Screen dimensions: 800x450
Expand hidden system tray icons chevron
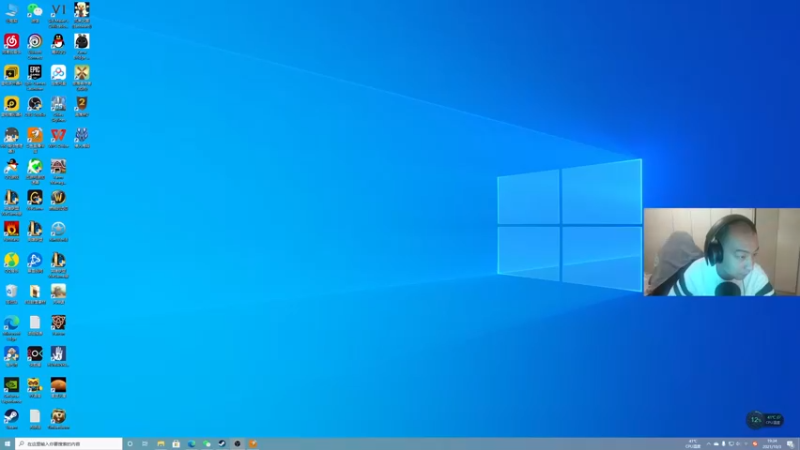(708, 444)
